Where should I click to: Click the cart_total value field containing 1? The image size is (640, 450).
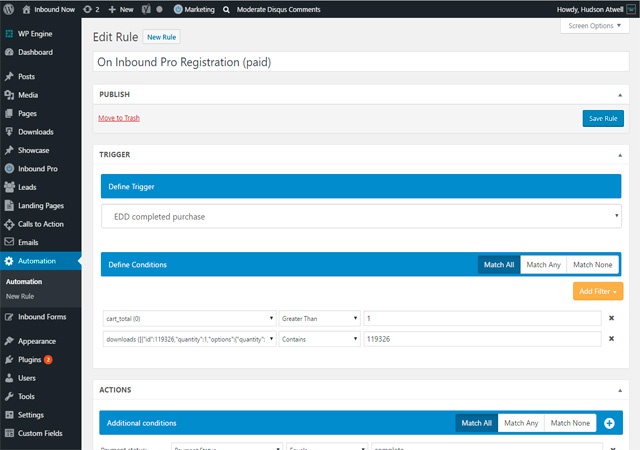tap(482, 319)
